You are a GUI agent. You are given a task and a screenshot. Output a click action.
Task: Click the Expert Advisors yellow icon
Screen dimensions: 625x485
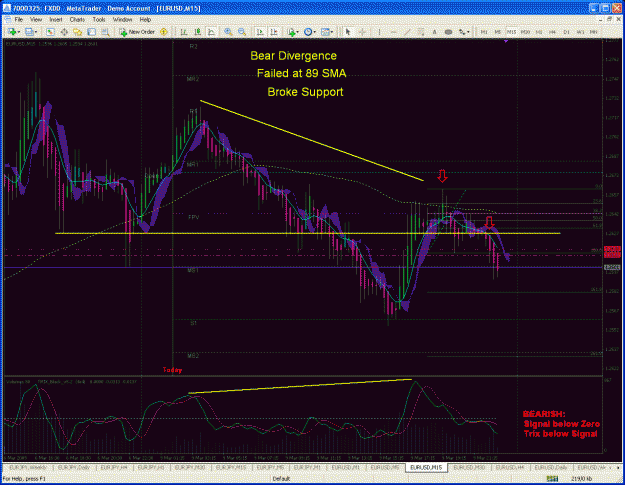click(x=163, y=32)
